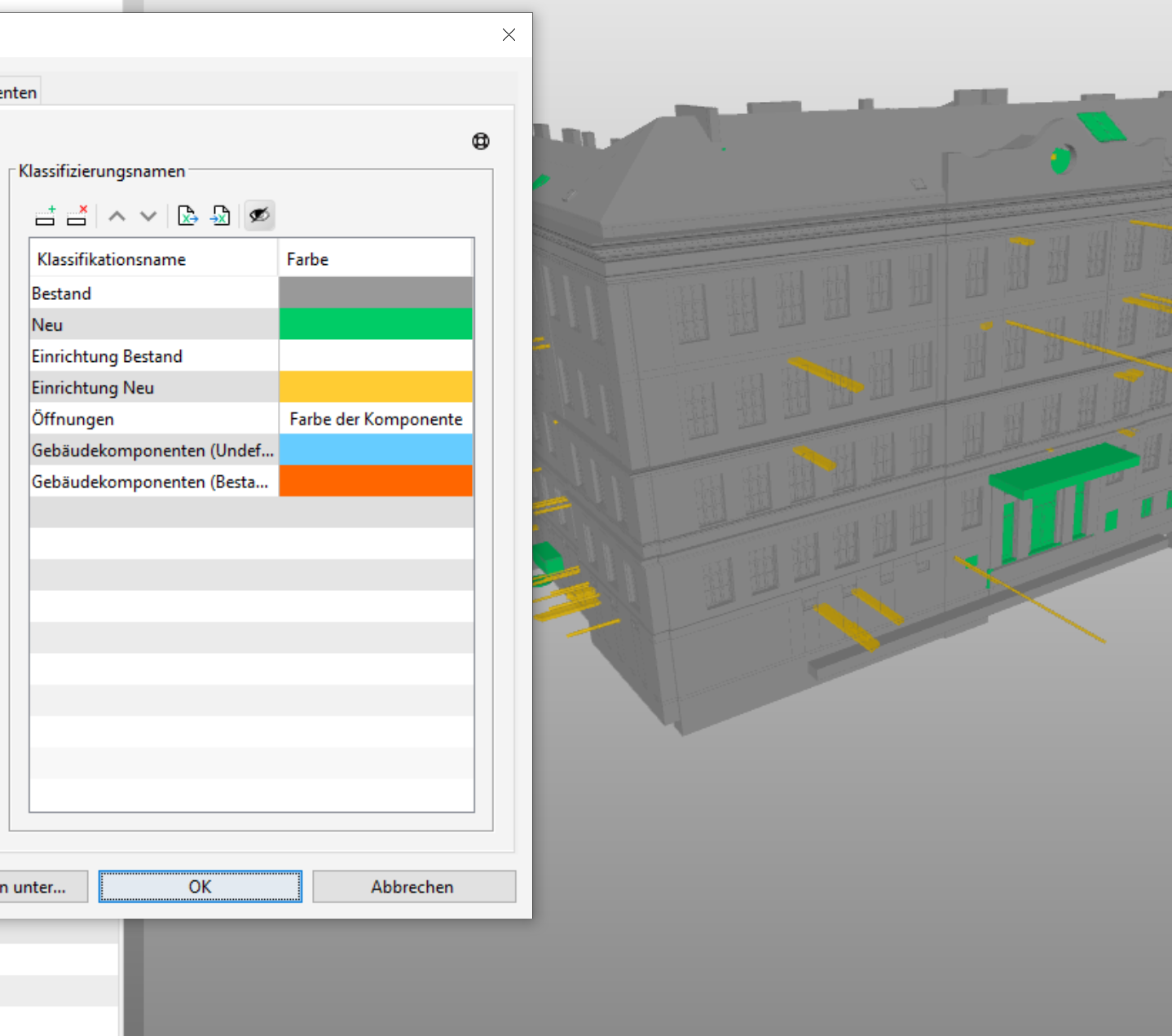Image resolution: width=1172 pixels, height=1036 pixels.
Task: Click the Farbe column header
Action: click(x=376, y=258)
